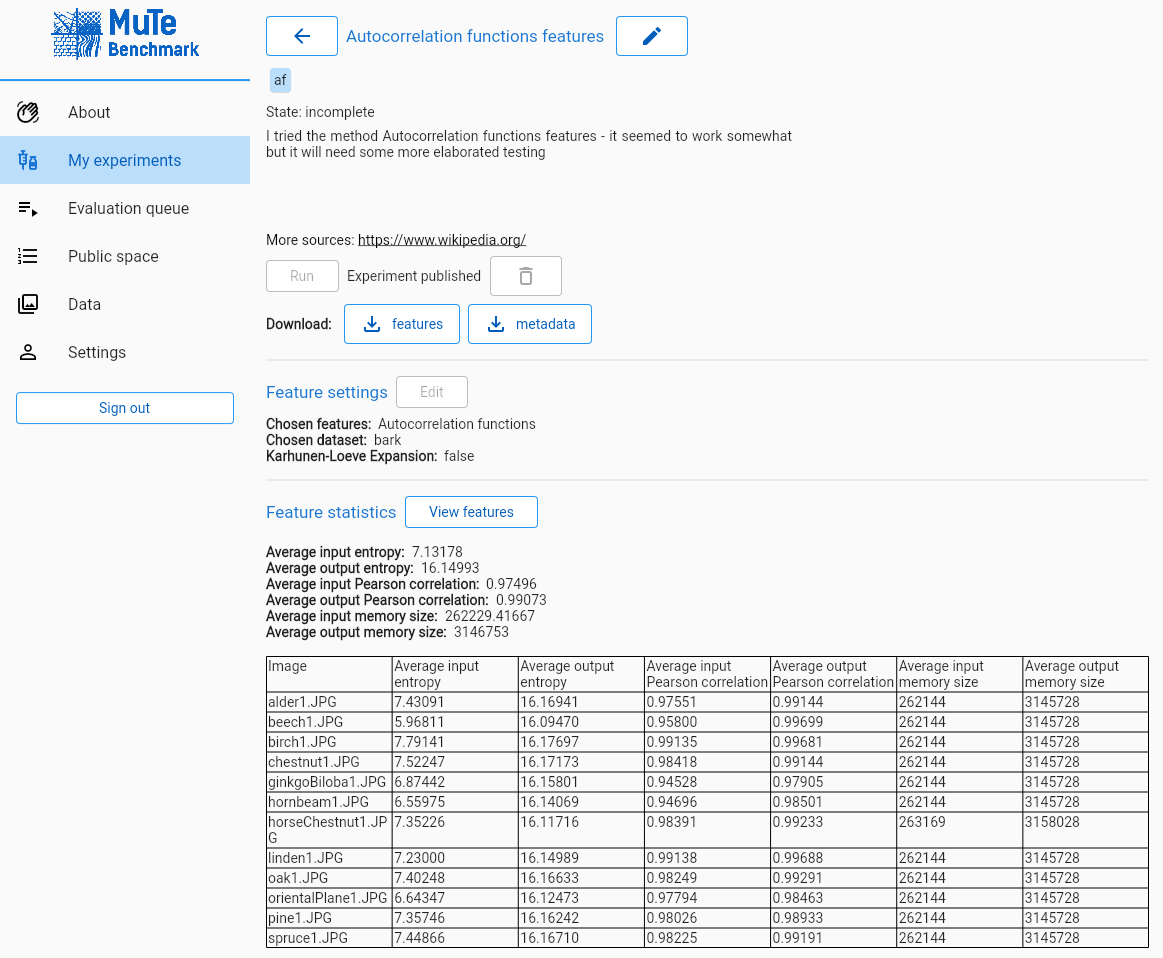1163x958 pixels.
Task: Click the My experiments flask icon
Action: pyautogui.click(x=28, y=161)
